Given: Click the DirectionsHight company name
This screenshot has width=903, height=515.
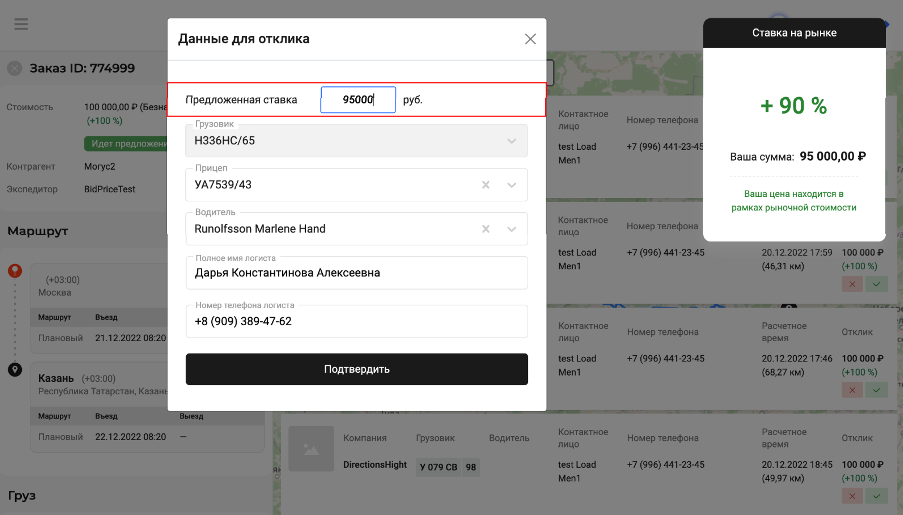Looking at the screenshot, I should [x=375, y=465].
